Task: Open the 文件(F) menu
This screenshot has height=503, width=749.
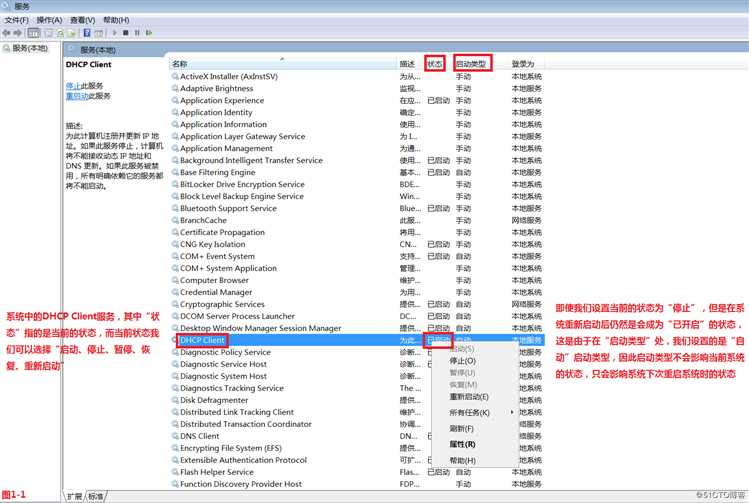Action: (17, 20)
